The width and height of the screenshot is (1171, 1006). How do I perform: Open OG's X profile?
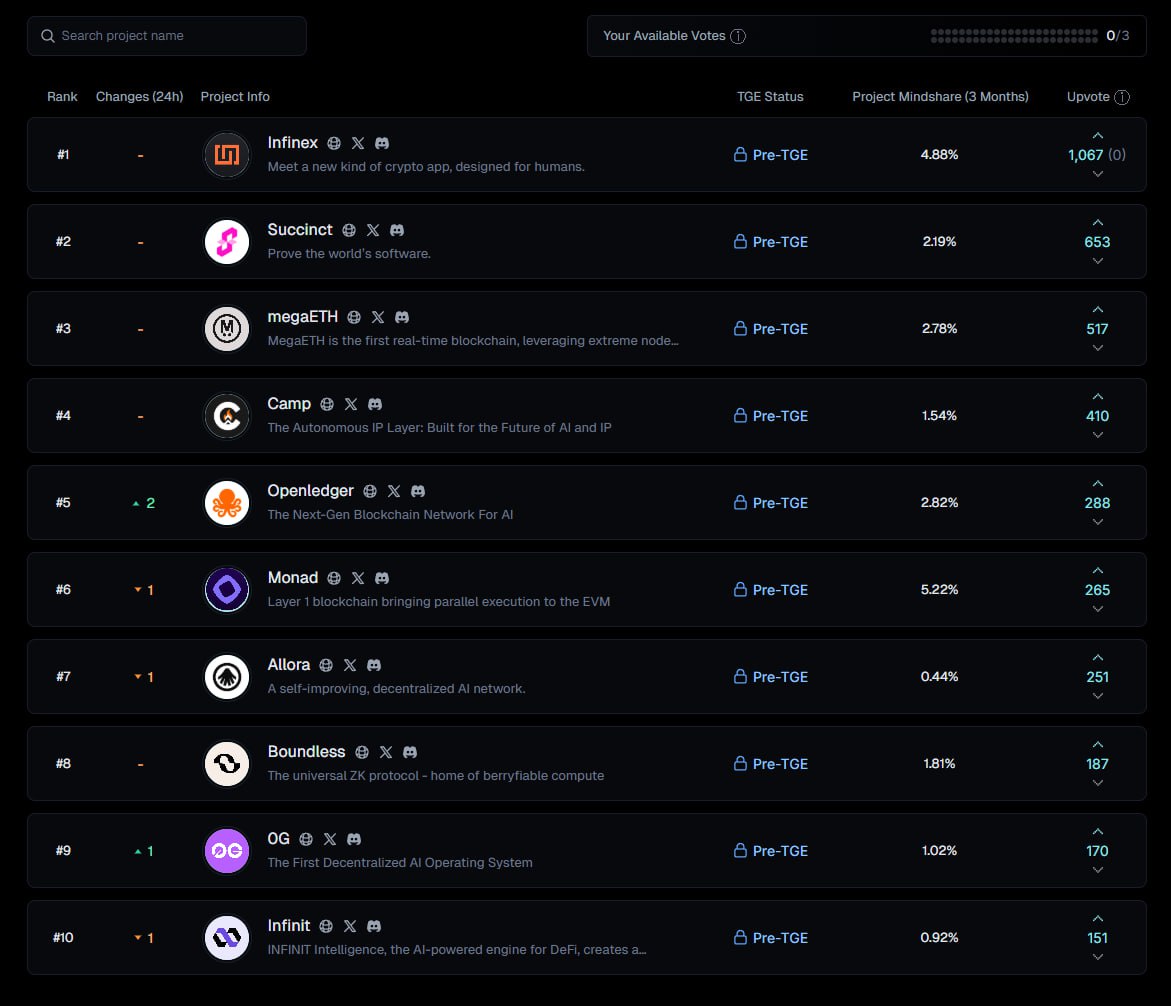(x=330, y=839)
